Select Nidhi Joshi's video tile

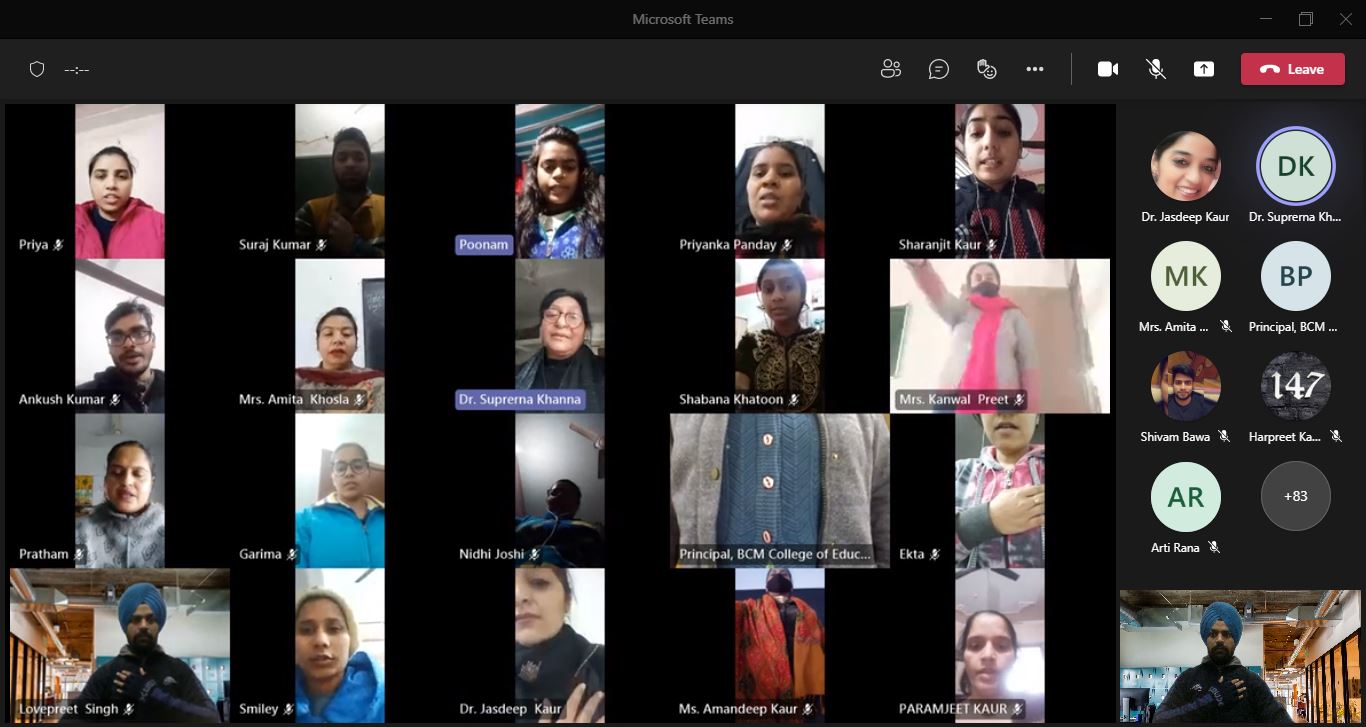click(x=560, y=491)
